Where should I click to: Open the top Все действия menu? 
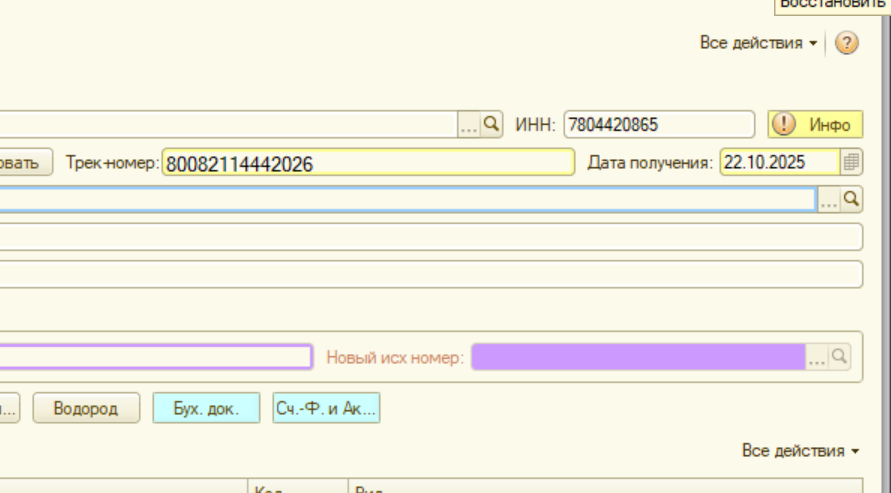759,43
